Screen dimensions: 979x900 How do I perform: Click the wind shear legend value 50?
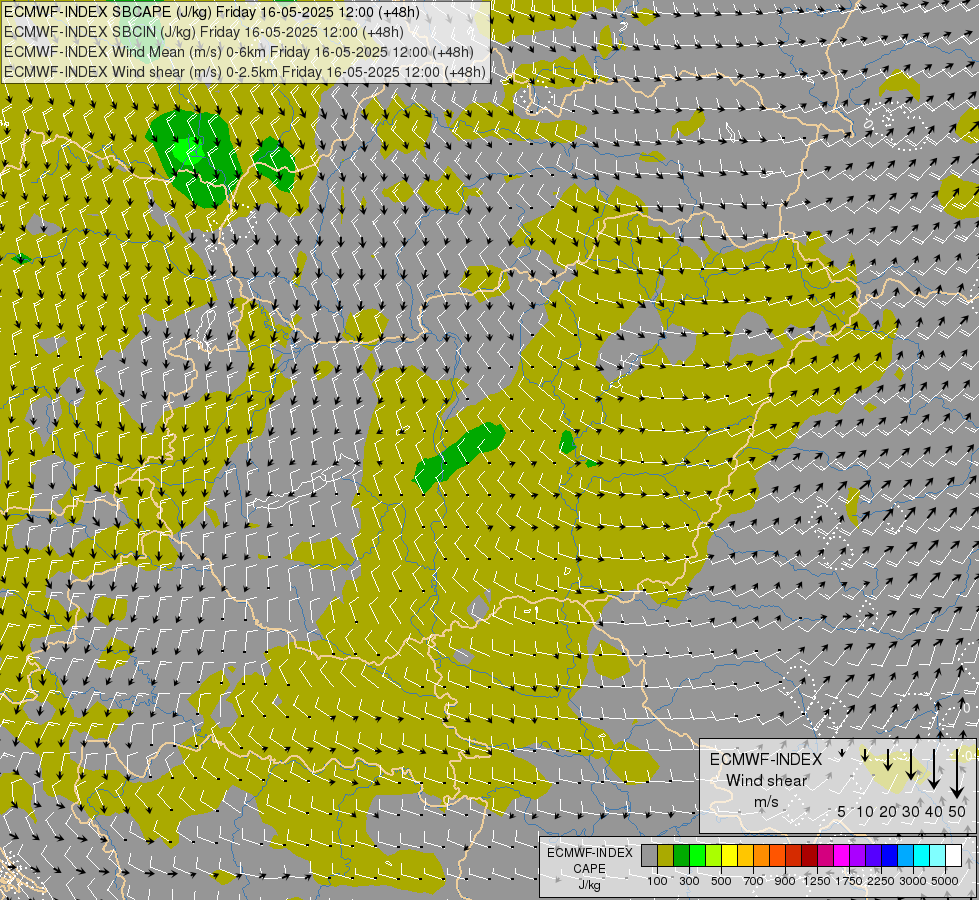(957, 811)
